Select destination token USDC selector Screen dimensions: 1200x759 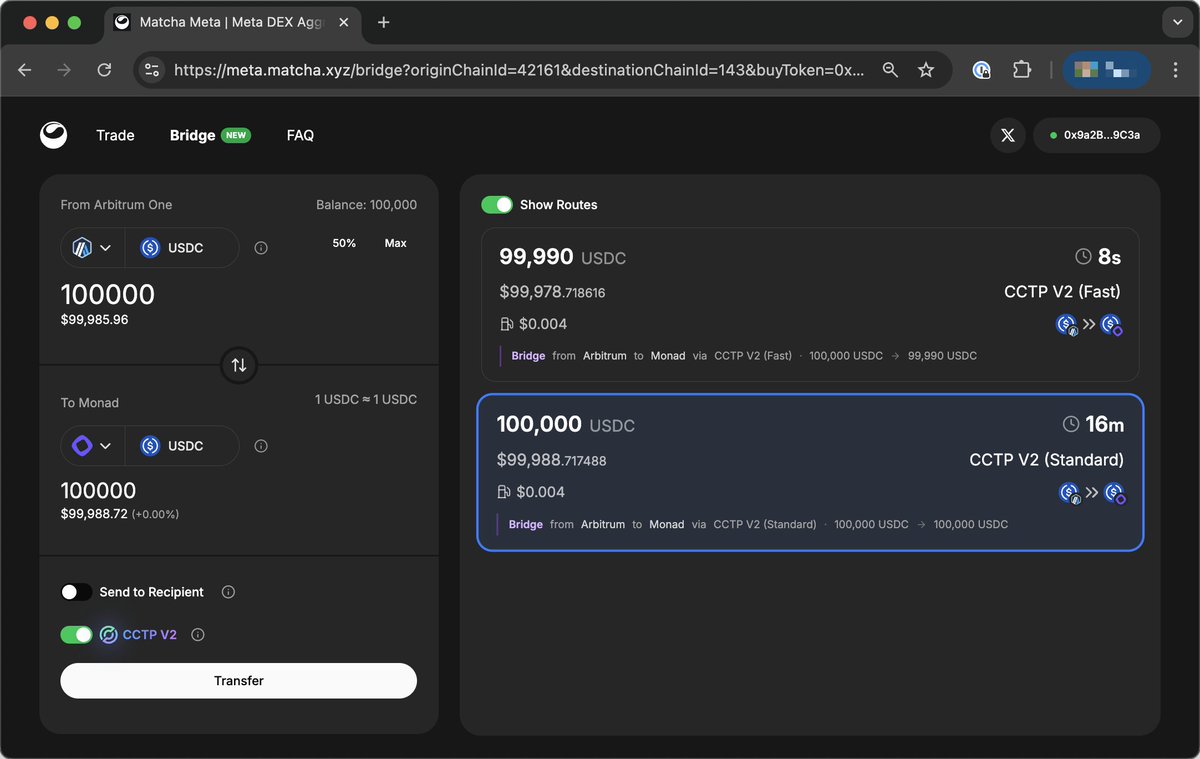(x=182, y=446)
